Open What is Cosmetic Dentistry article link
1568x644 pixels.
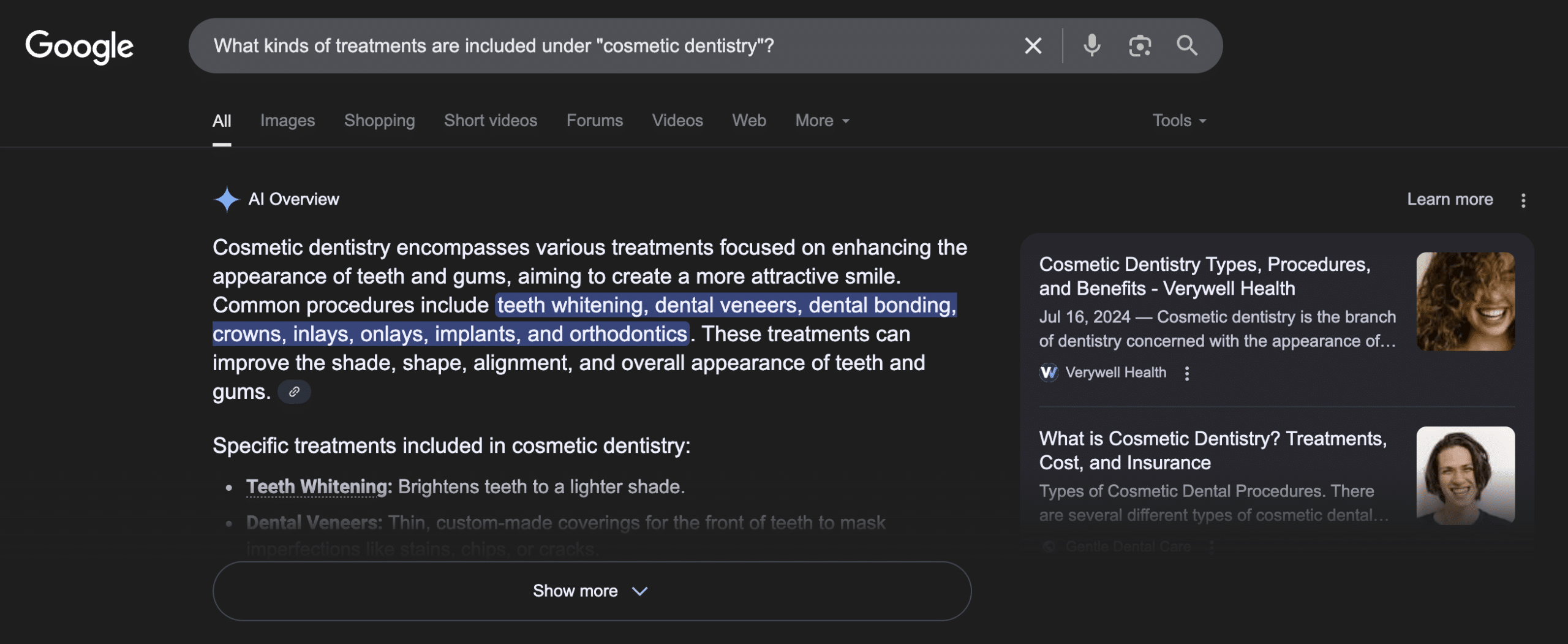tap(1212, 450)
